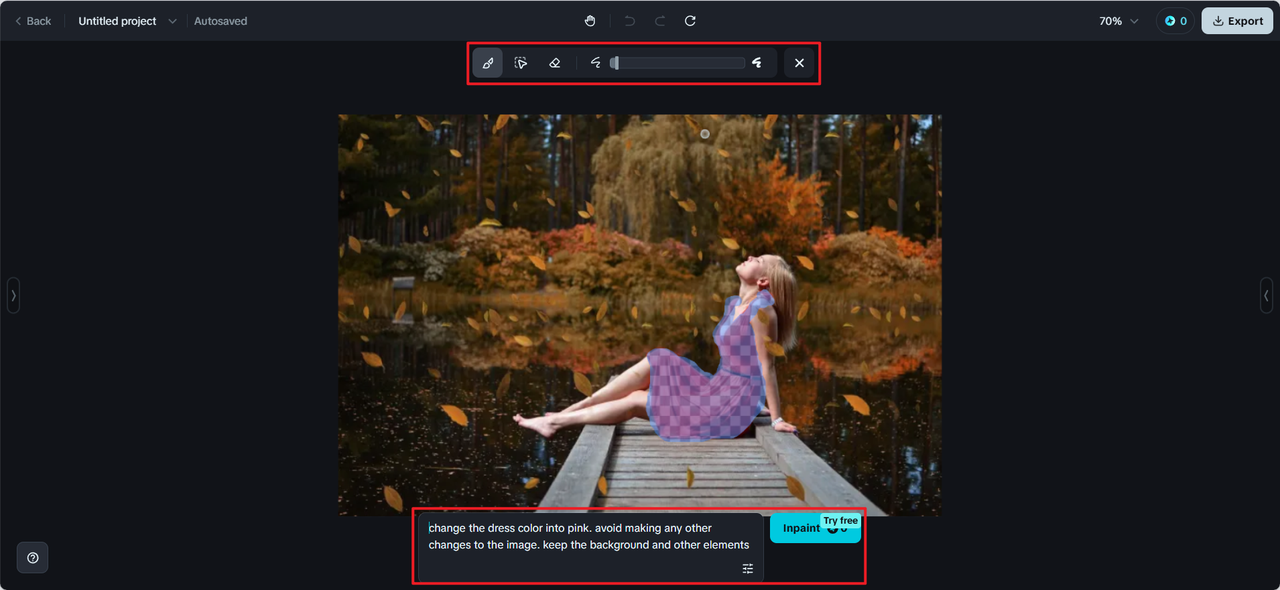Click the Autosaved status text
Viewport: 1280px width, 590px height.
(221, 21)
